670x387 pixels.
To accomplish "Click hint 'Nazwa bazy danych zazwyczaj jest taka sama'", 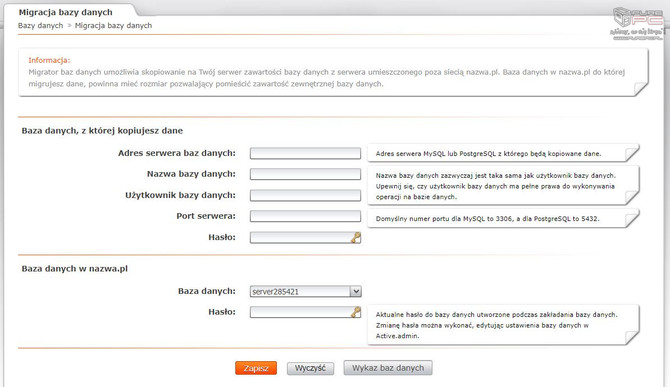I will [503, 186].
